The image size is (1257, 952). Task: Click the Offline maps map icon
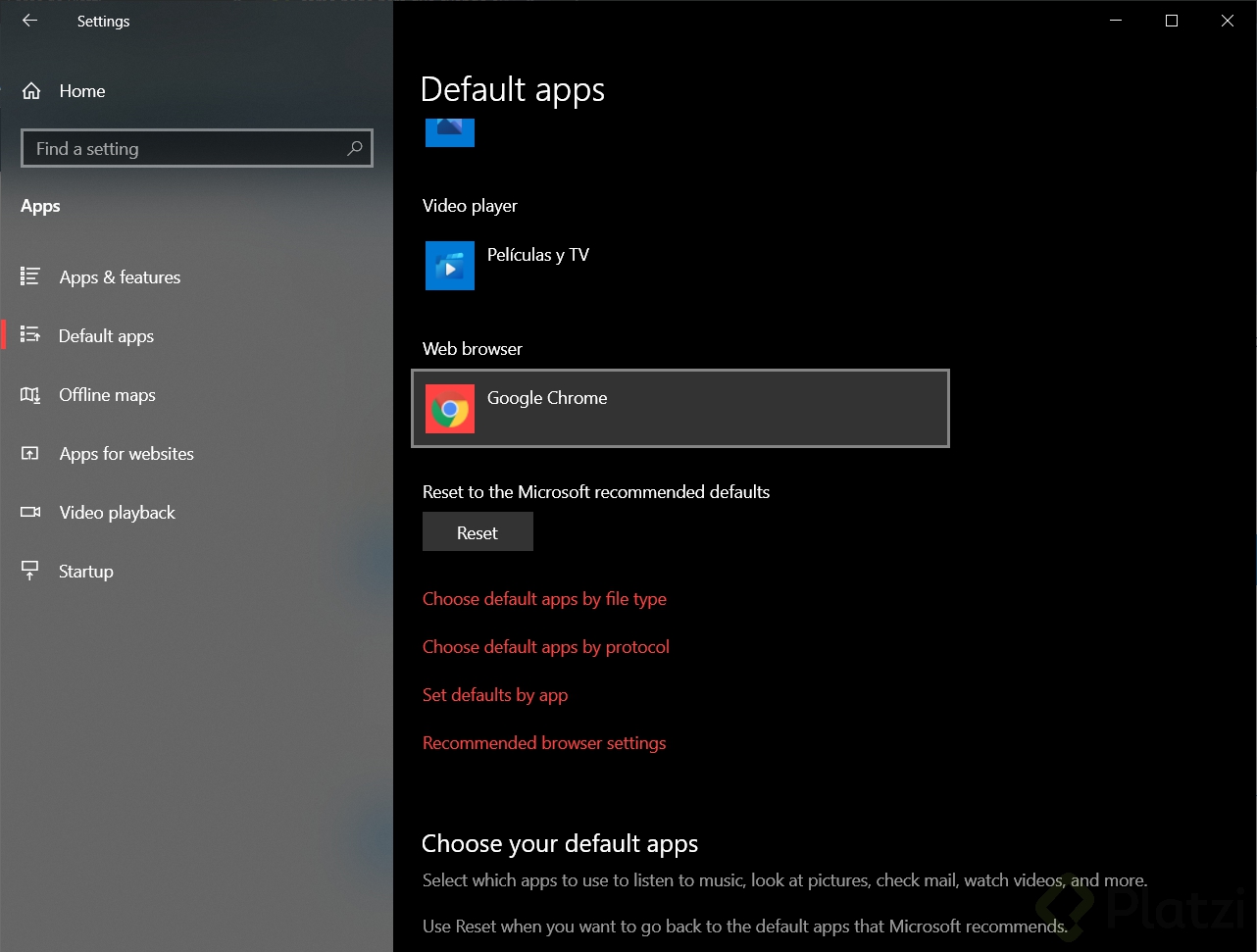pos(30,394)
